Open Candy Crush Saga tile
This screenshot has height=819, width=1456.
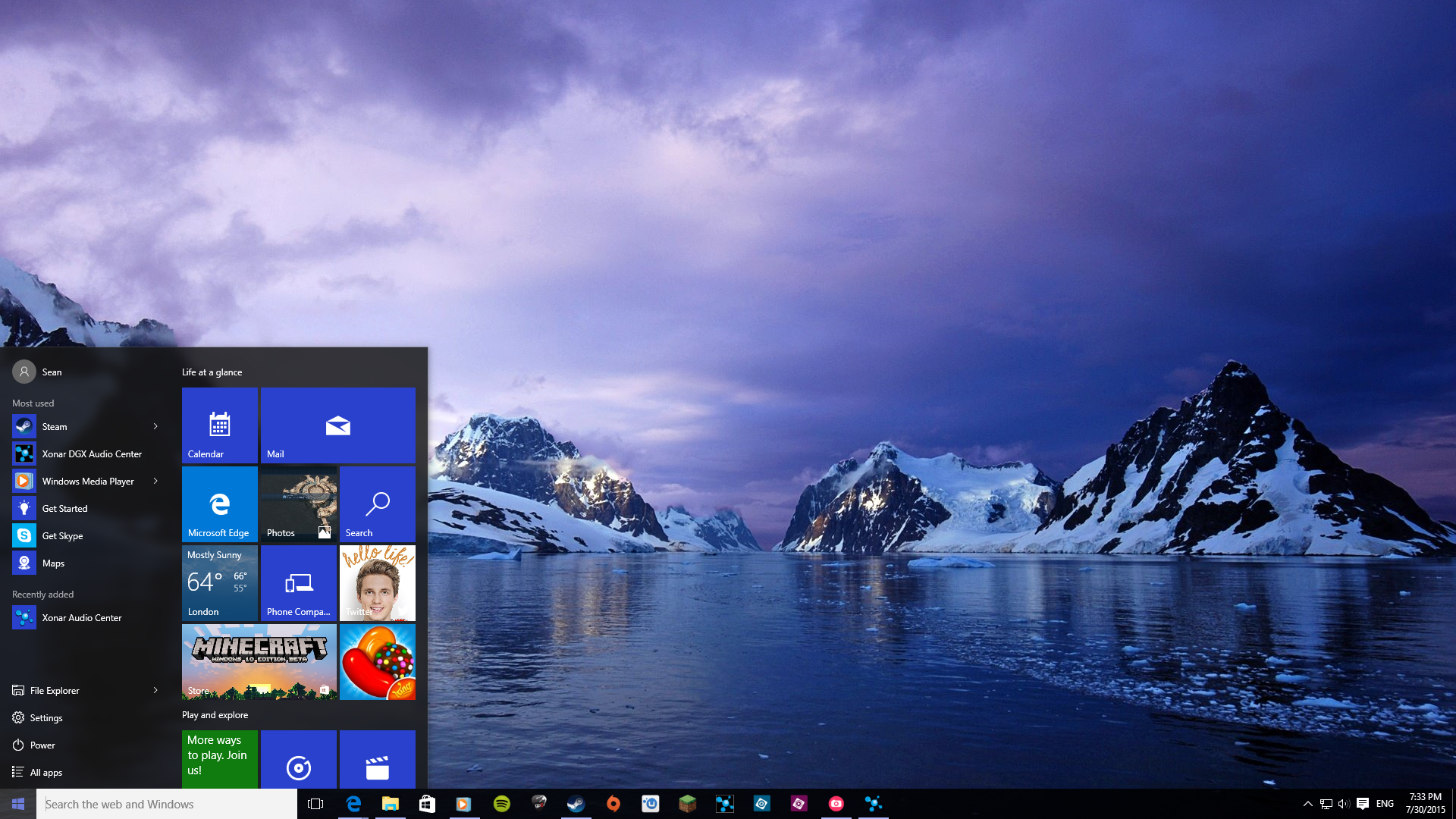(x=376, y=661)
